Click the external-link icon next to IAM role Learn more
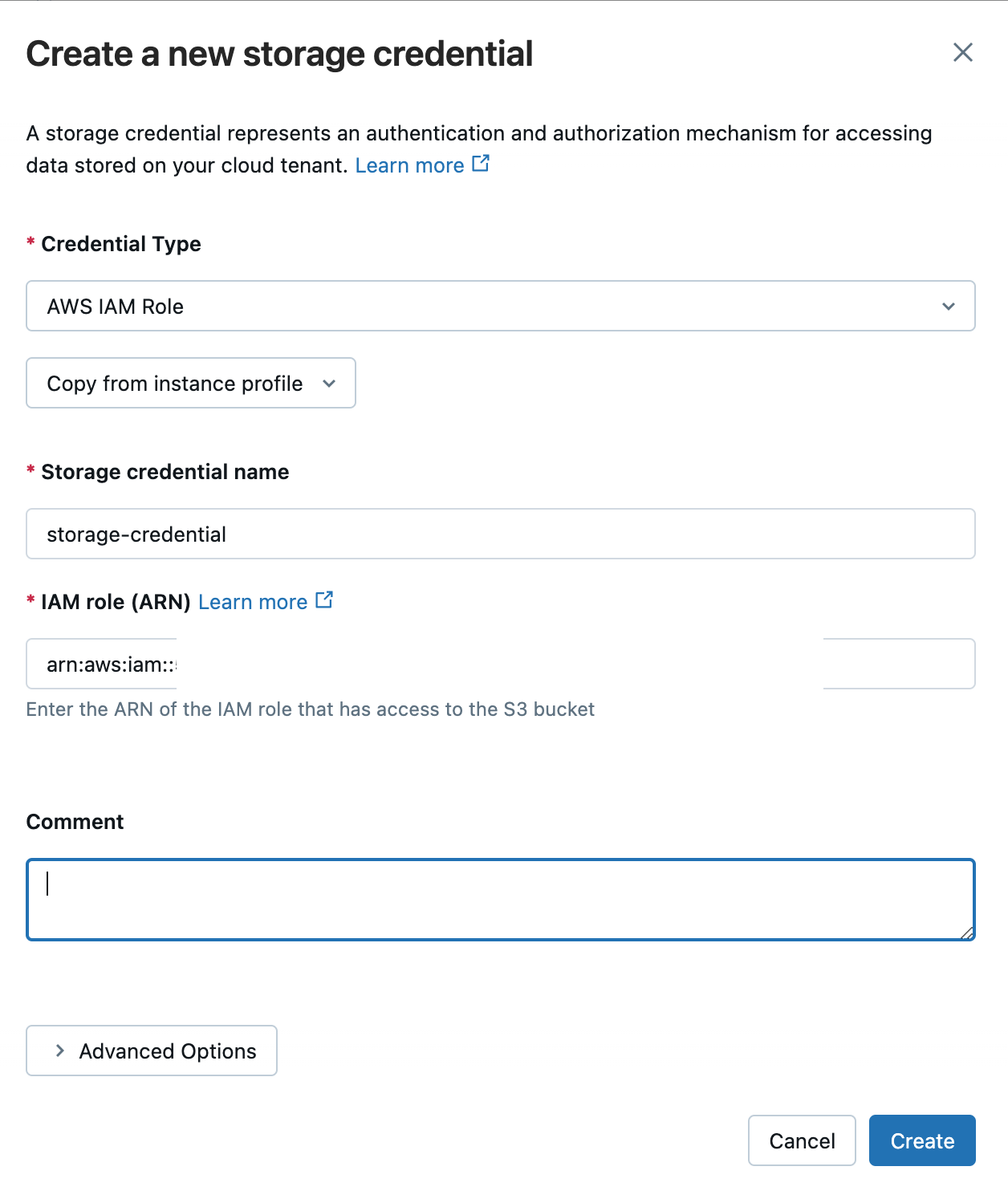 pos(324,599)
